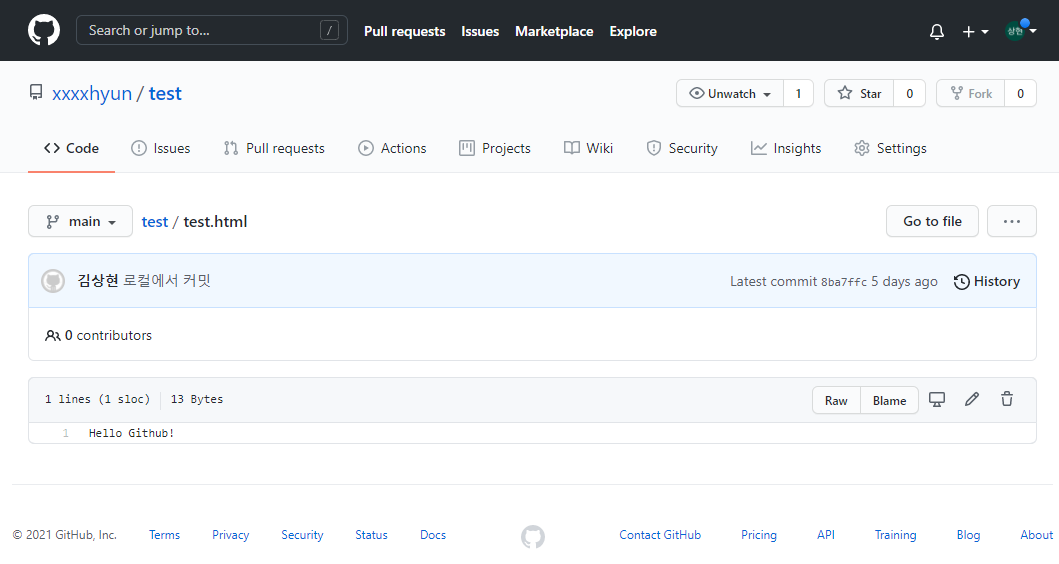Screen dimensions: 1059x564
Task: Expand the Unwatch dropdown
Action: coord(730,93)
